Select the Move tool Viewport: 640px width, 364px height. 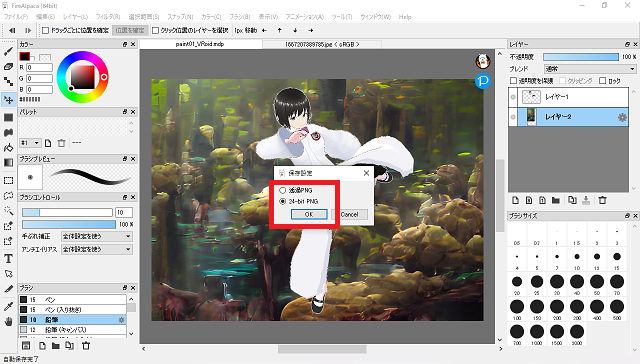8,100
